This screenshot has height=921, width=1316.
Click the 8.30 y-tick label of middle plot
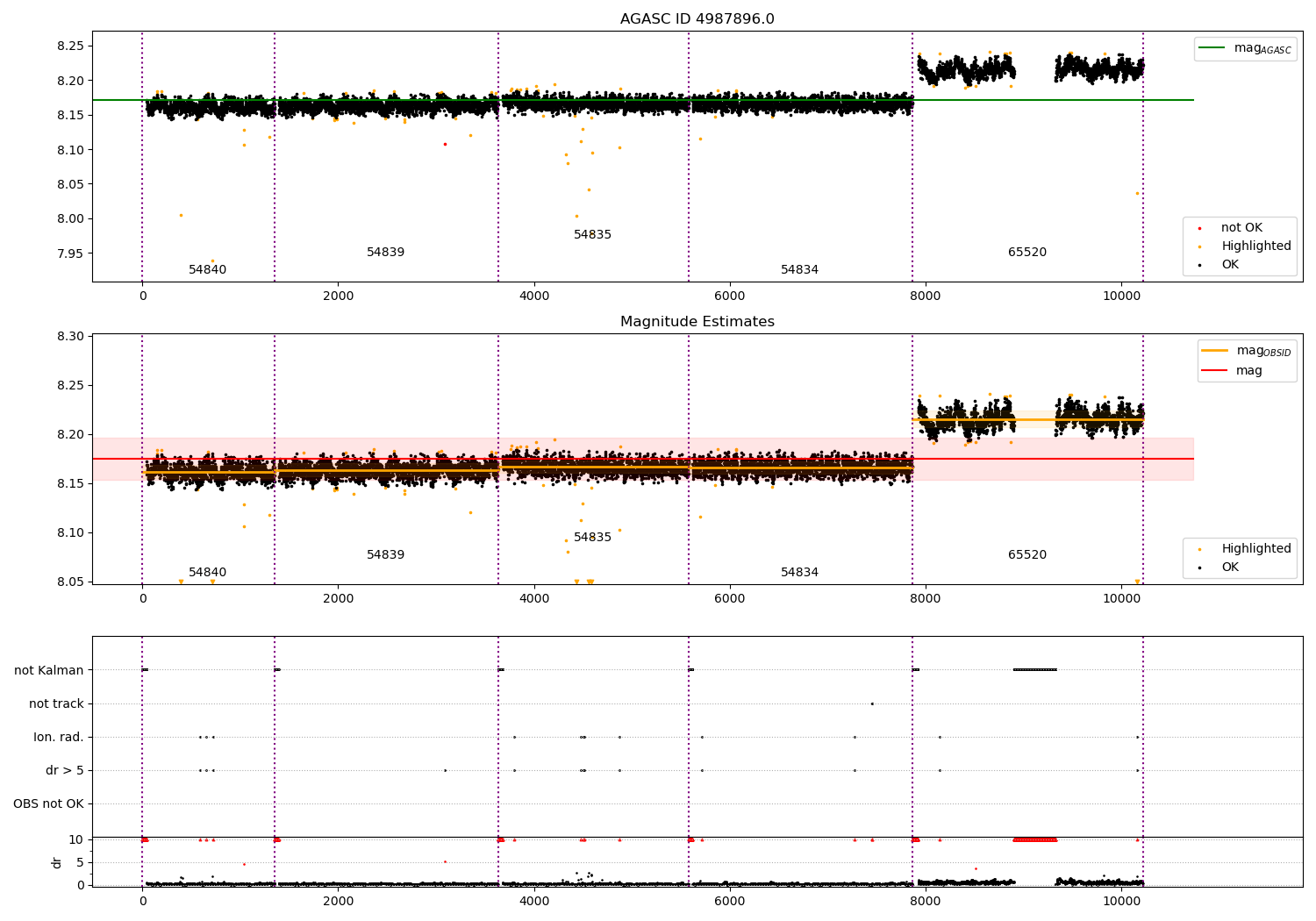(x=68, y=337)
